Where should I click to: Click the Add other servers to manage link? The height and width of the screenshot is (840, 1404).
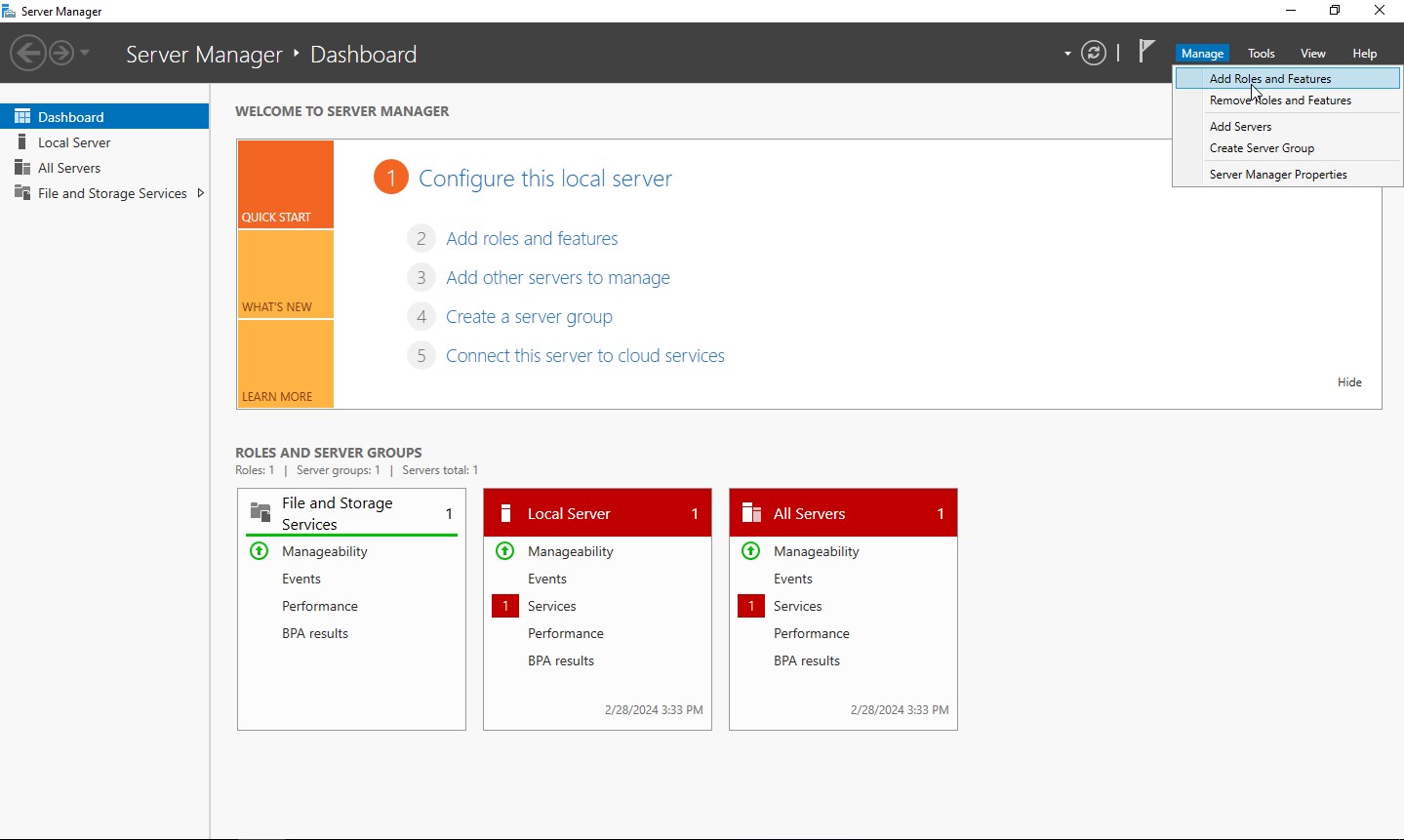[x=557, y=277]
